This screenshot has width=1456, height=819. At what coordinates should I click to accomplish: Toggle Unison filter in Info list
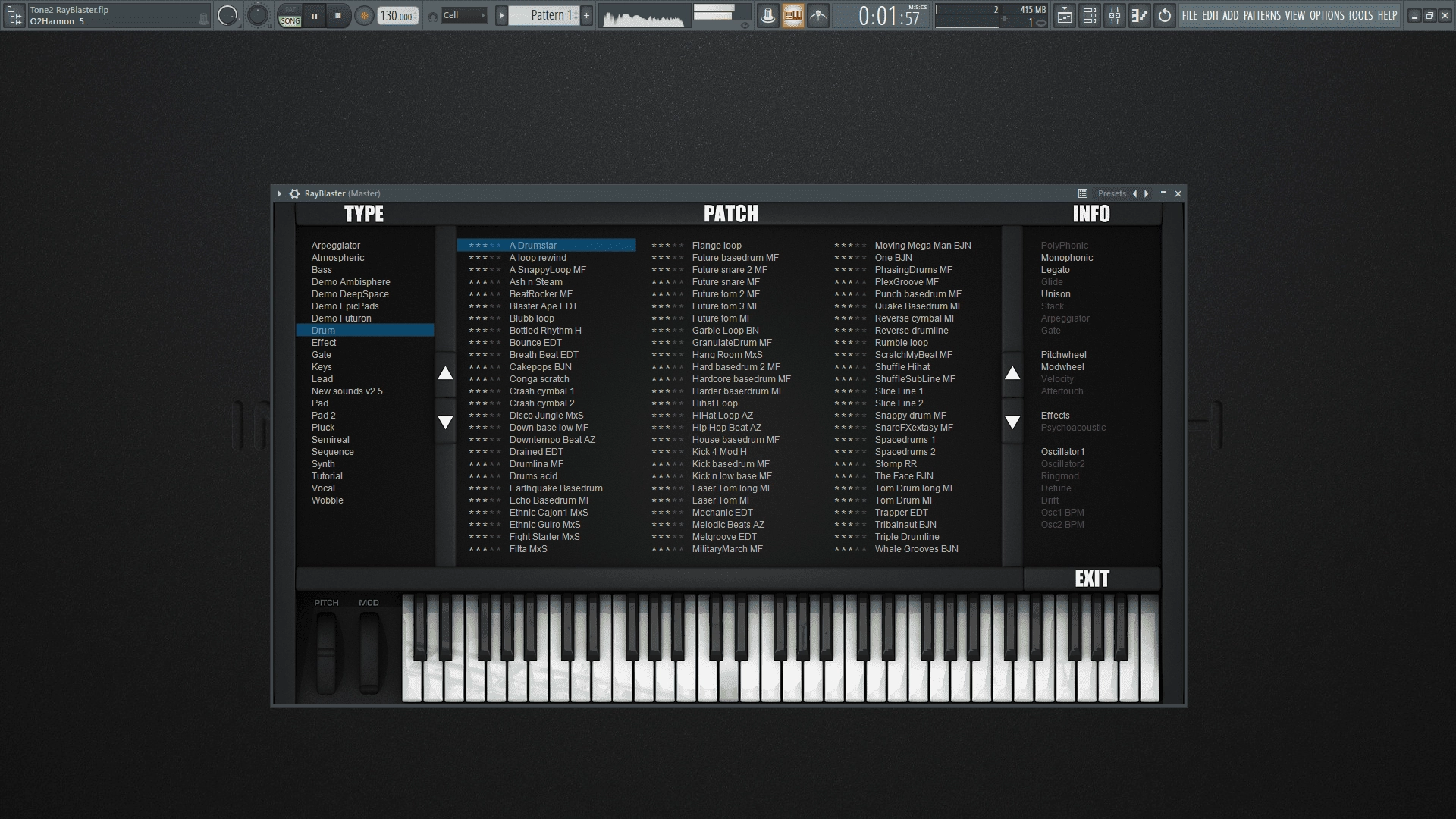click(x=1056, y=294)
